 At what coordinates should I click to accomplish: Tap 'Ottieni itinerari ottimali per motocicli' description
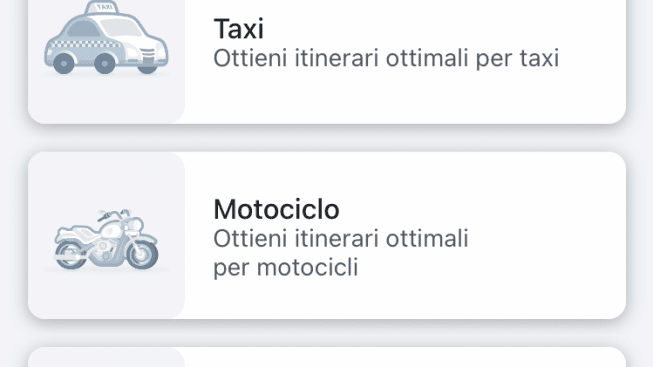click(x=341, y=252)
